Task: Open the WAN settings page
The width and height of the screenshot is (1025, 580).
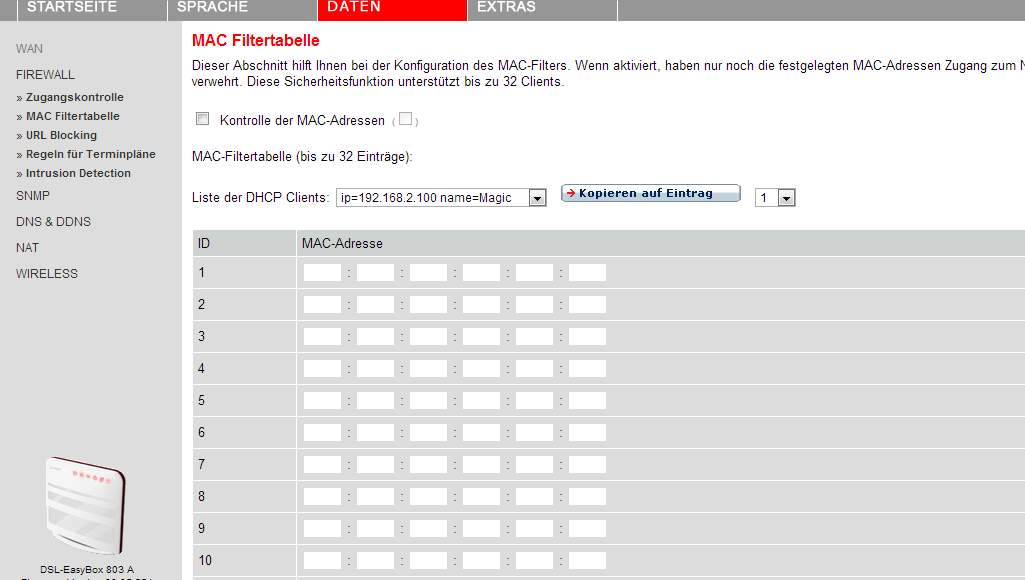Action: coord(28,48)
